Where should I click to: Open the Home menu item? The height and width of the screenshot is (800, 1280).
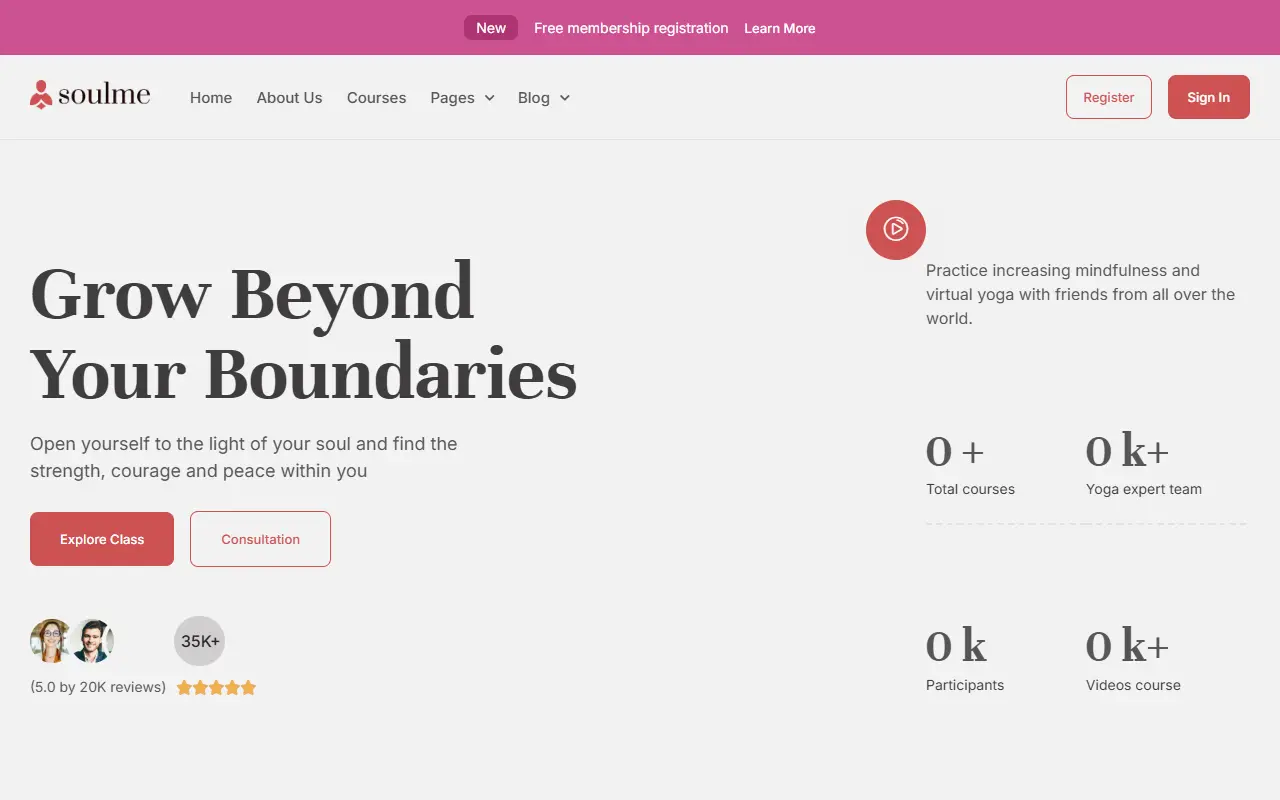[x=211, y=98]
